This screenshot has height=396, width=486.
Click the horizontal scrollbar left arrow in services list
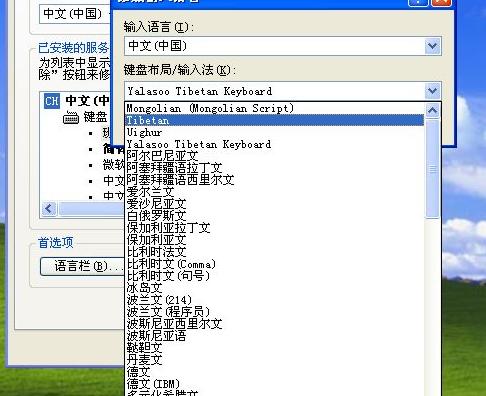[49, 209]
